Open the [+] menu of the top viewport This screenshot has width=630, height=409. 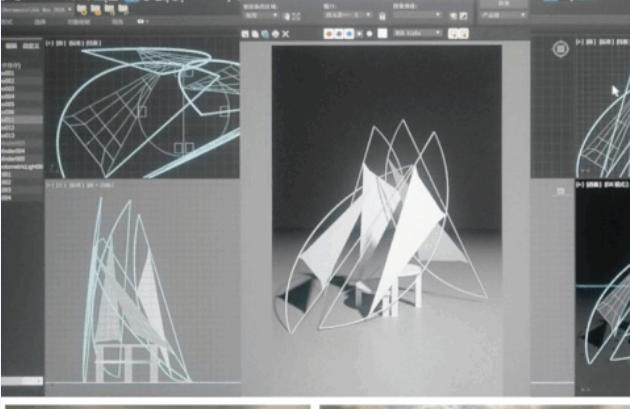50,43
